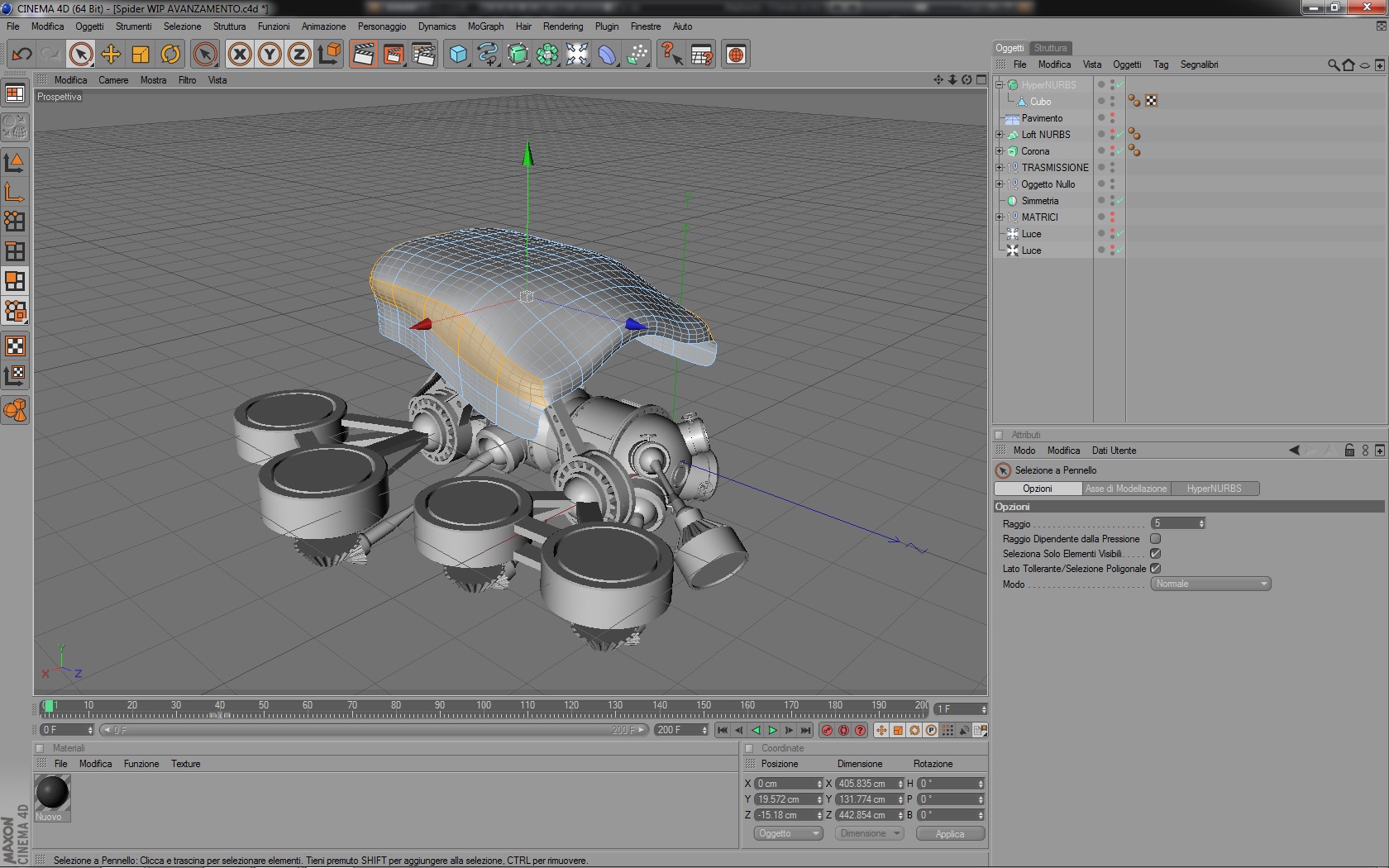Open the Oggetto coordinate dropdown

(788, 833)
